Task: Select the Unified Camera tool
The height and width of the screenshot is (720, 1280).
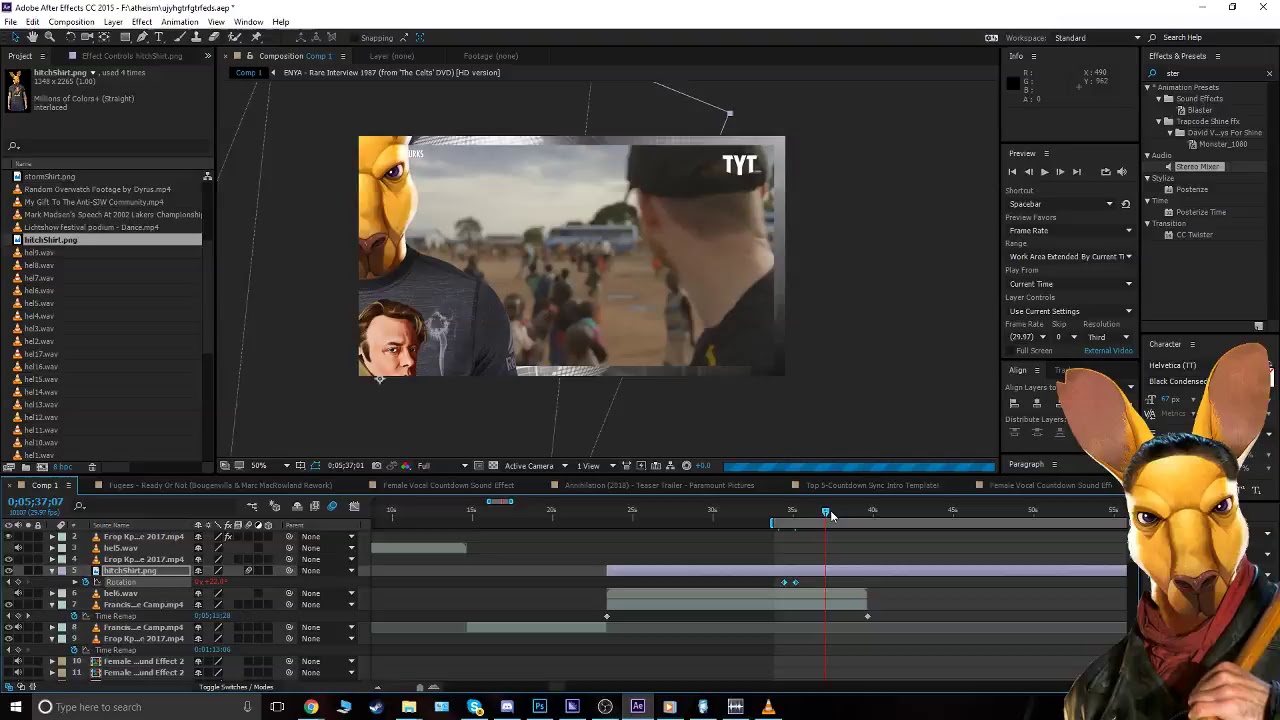Action: point(87,37)
